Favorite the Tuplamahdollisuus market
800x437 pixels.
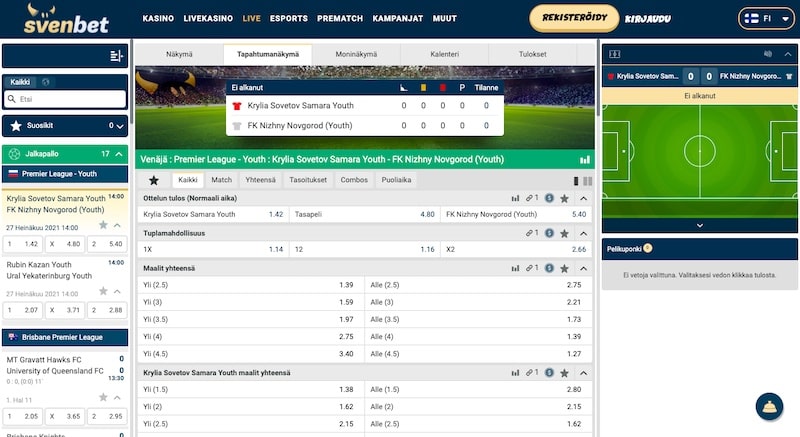coord(564,234)
